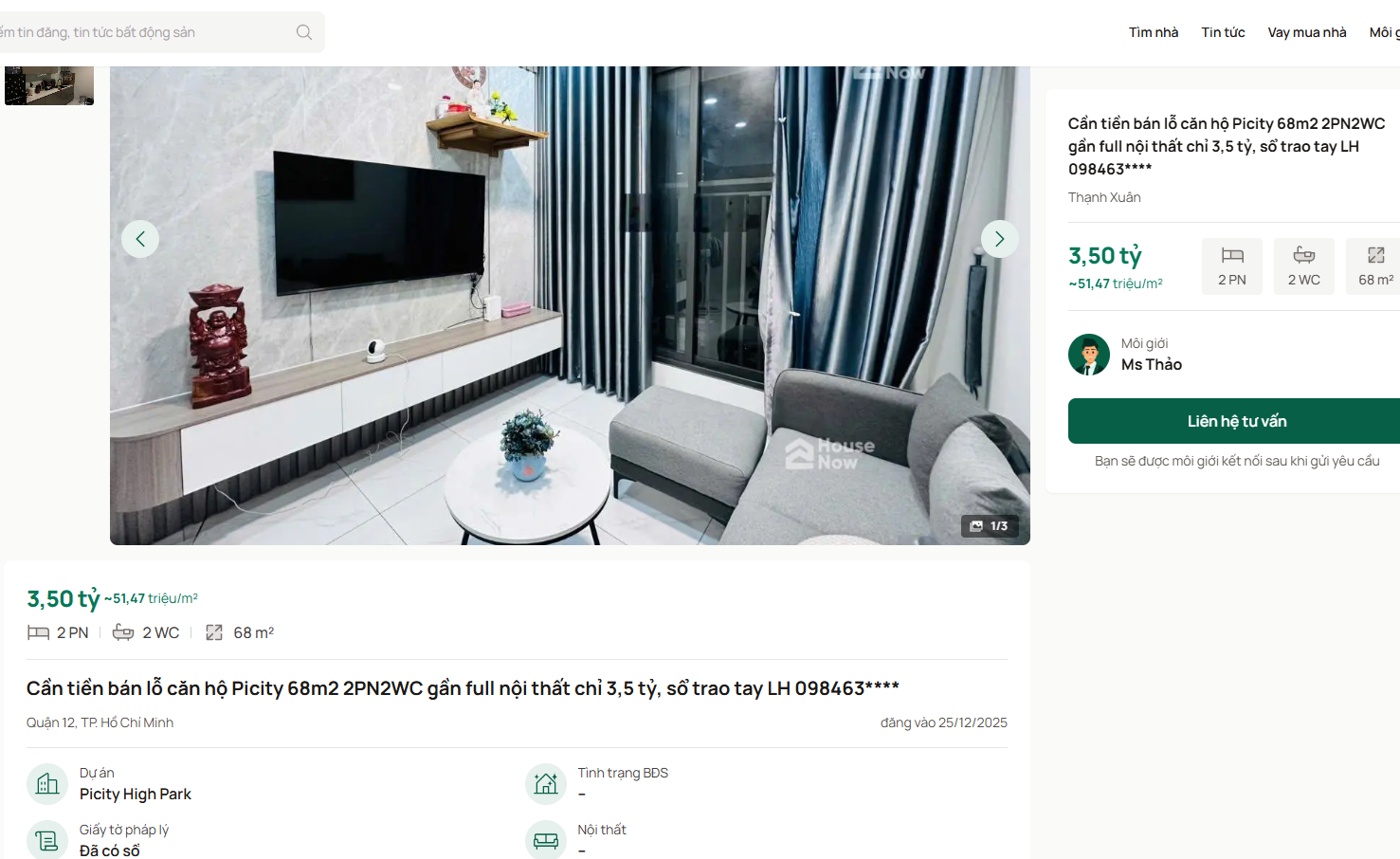
Task: Open Ms Thảo's agent avatar
Action: tap(1089, 355)
